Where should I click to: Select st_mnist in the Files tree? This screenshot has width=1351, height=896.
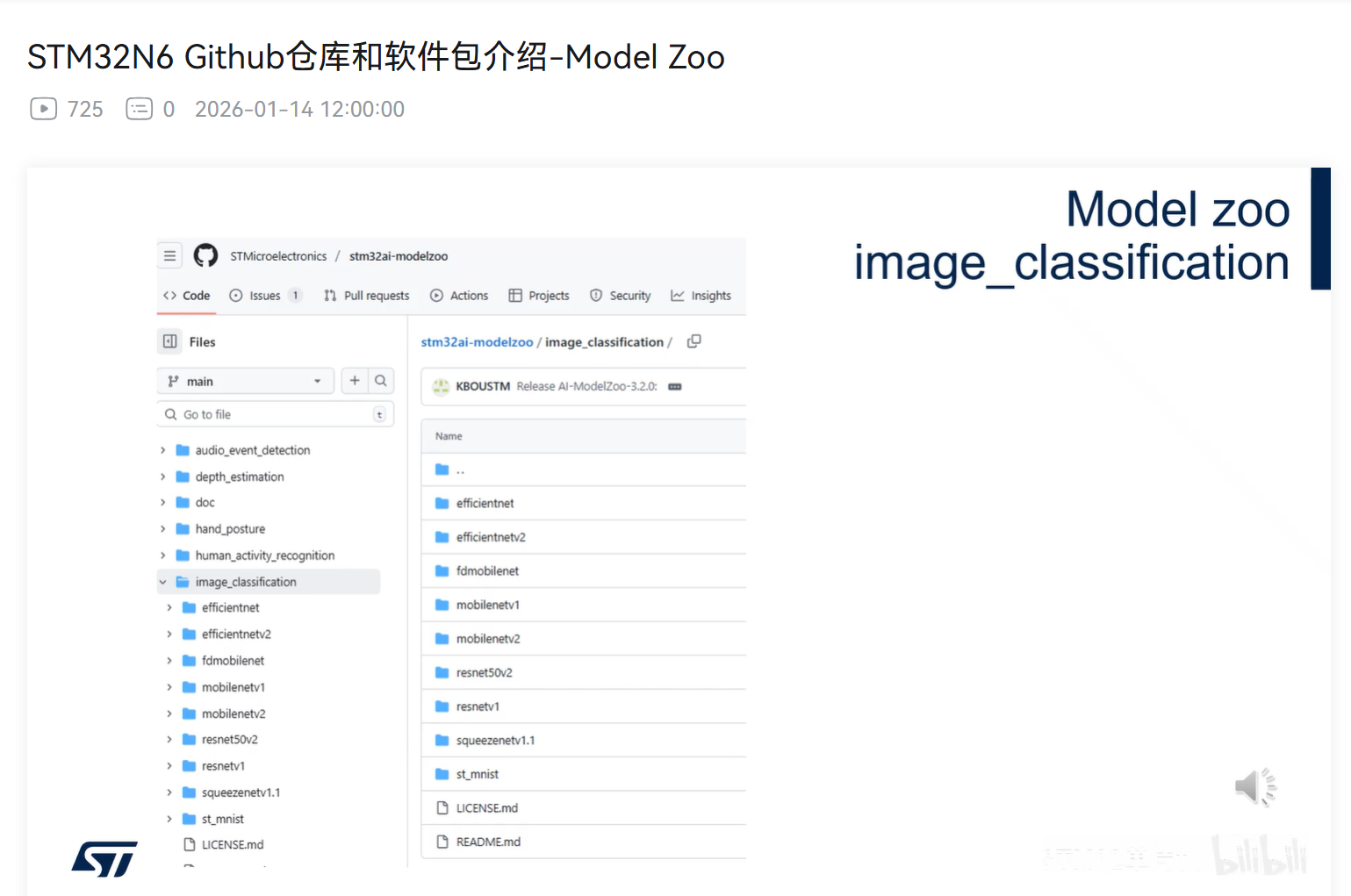click(223, 819)
